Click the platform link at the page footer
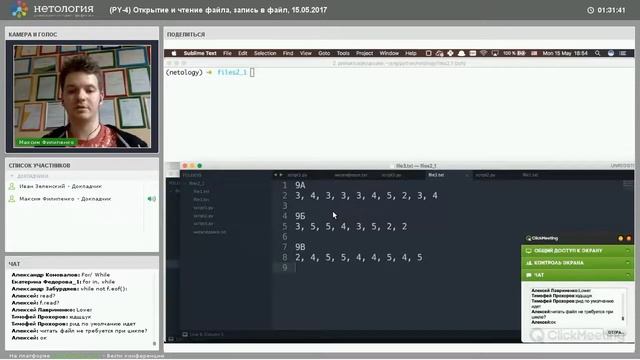The width and height of the screenshot is (640, 360). pyautogui.click(x=76, y=356)
